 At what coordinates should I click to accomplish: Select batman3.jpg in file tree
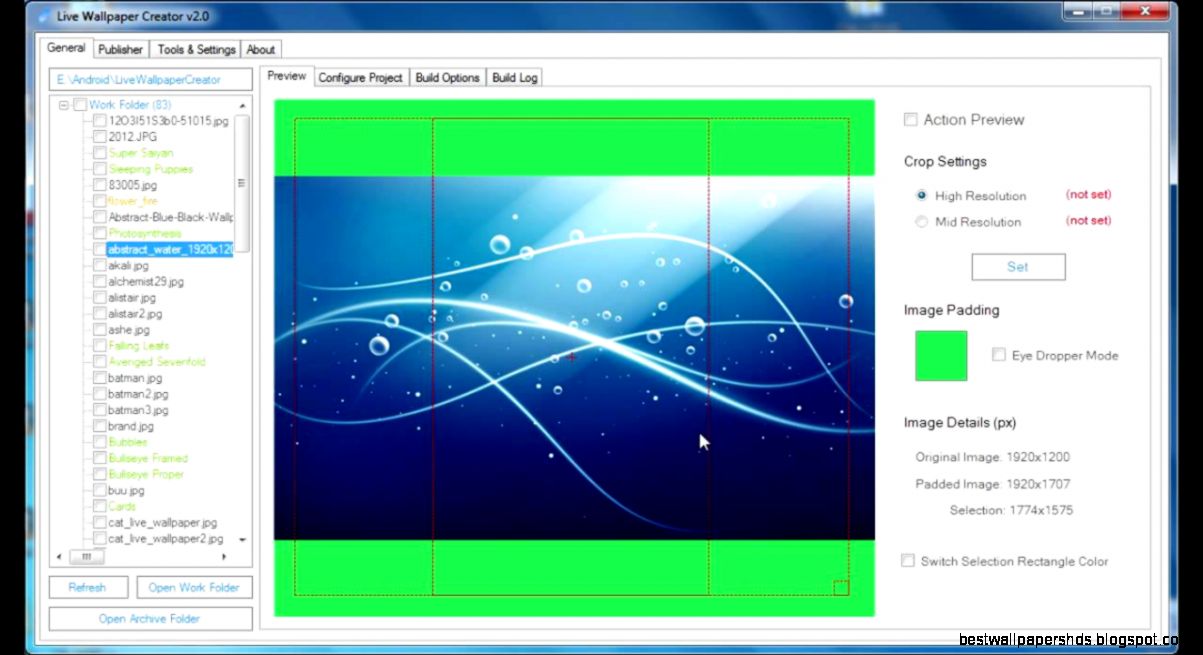click(138, 410)
